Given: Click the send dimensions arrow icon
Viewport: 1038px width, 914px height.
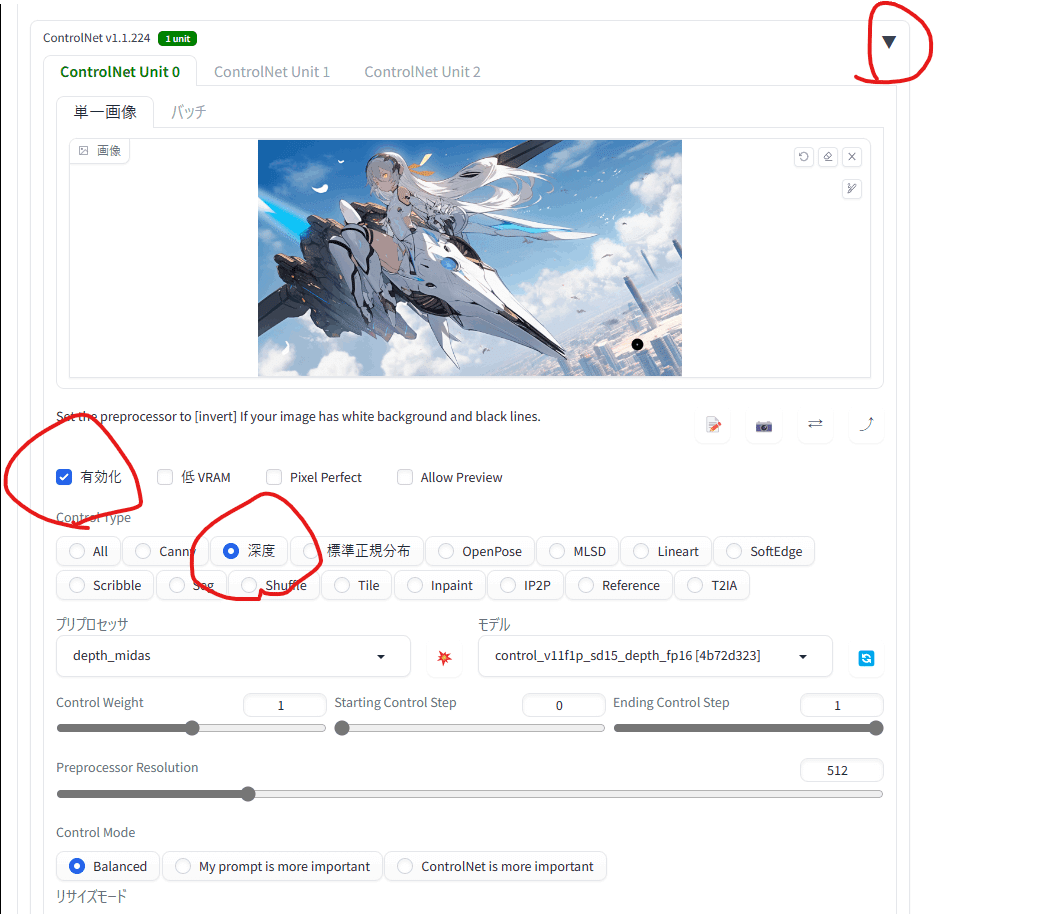Looking at the screenshot, I should (x=866, y=424).
